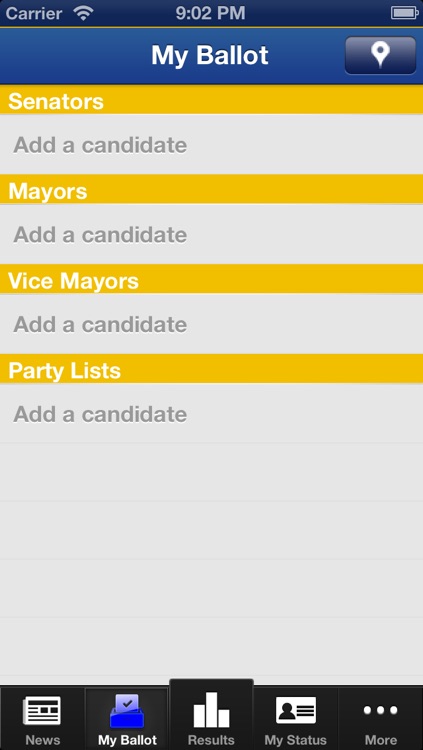Open the Results bar chart icon
The width and height of the screenshot is (423, 750).
pos(211,709)
